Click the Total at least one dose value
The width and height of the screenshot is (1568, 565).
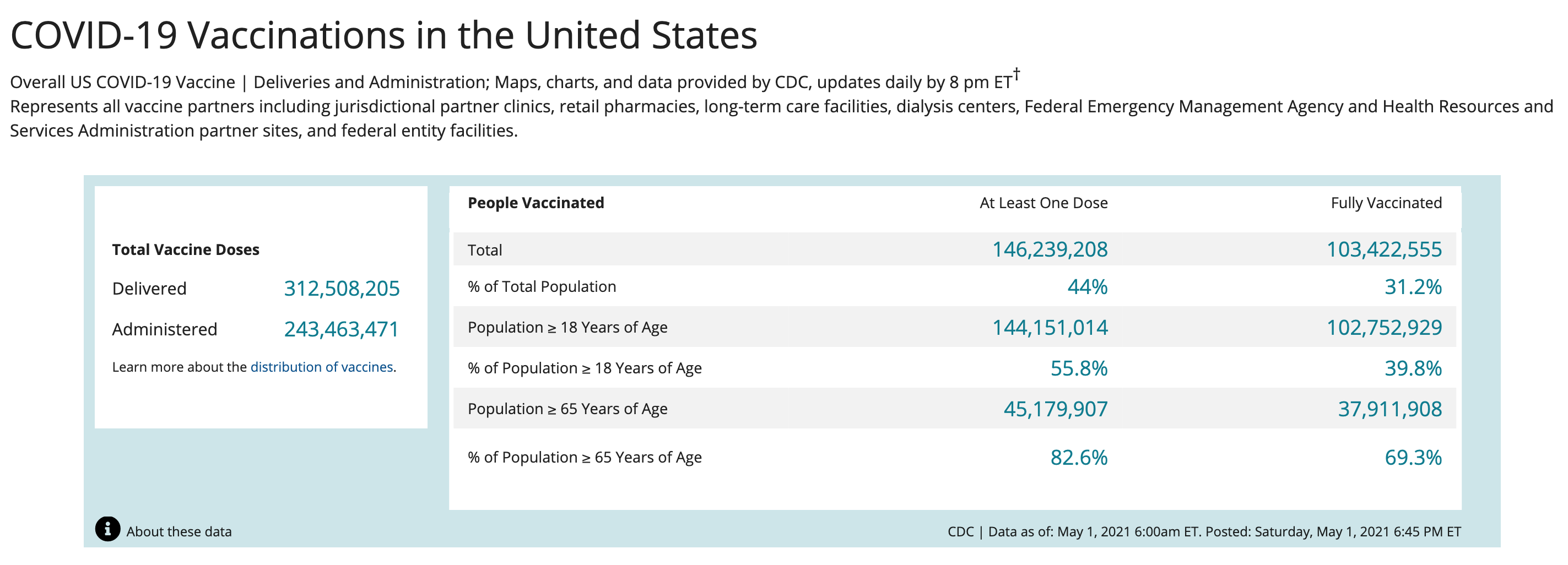point(1050,249)
